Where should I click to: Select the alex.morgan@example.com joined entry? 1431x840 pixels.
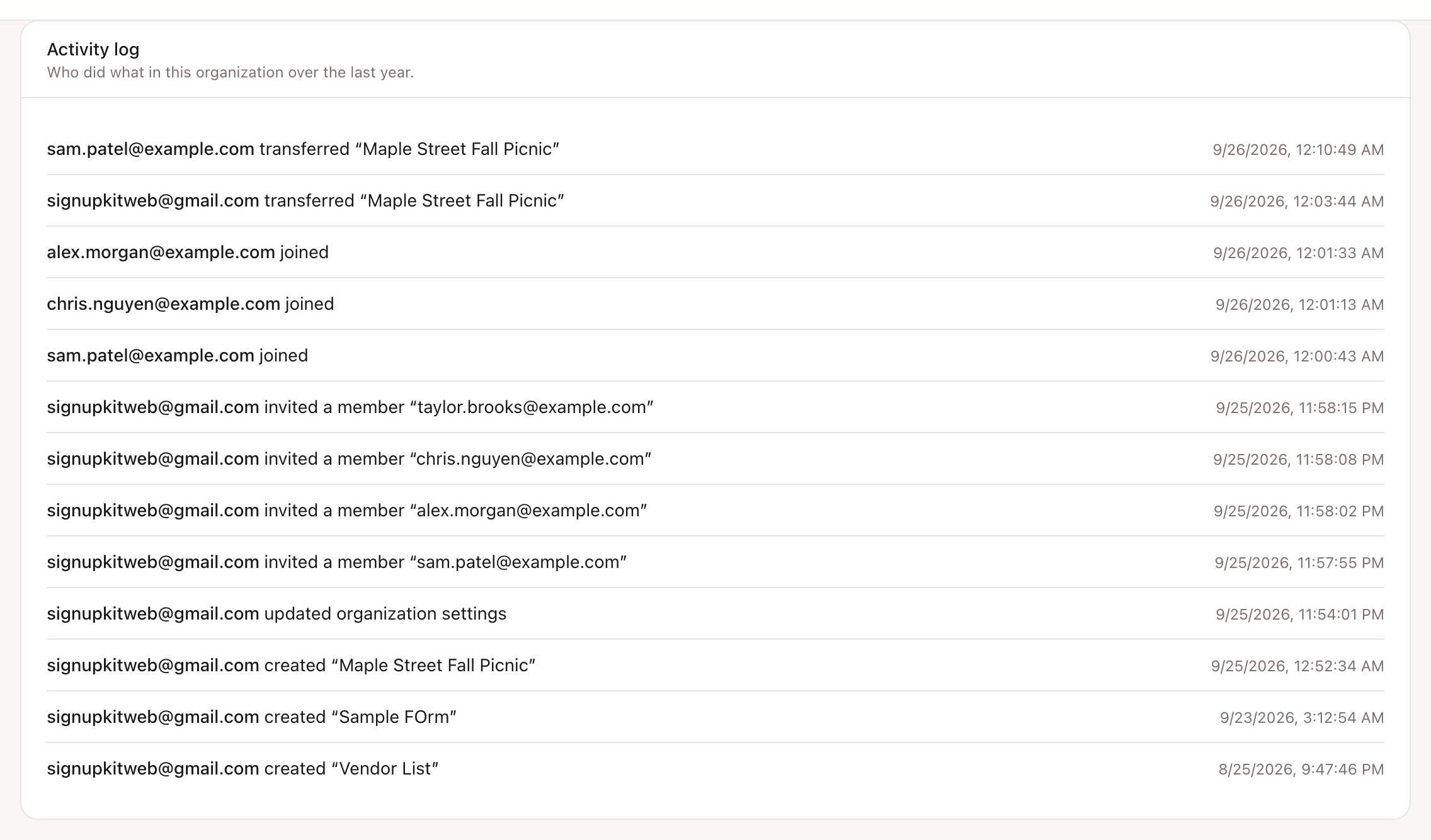(715, 253)
